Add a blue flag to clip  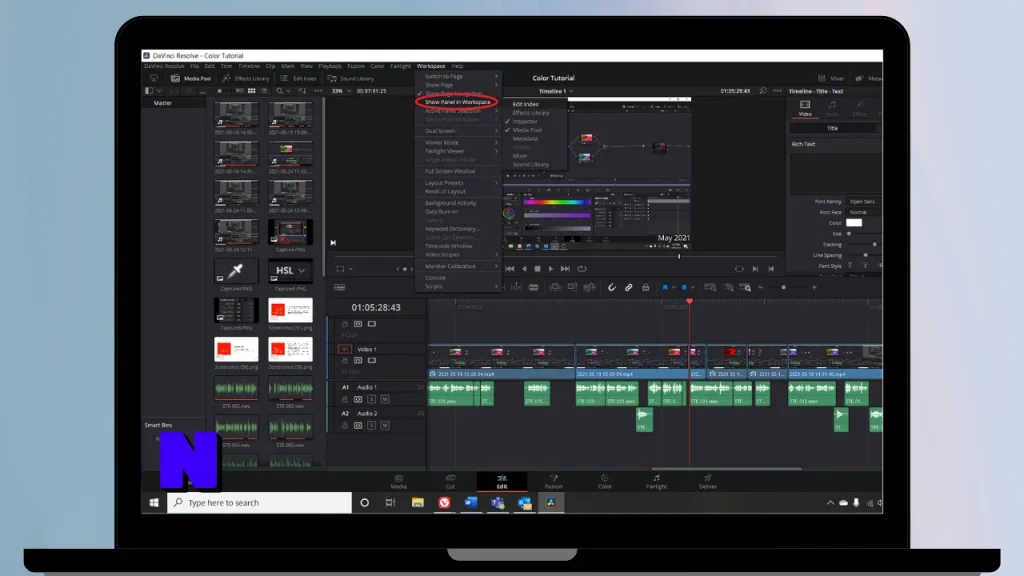[665, 287]
